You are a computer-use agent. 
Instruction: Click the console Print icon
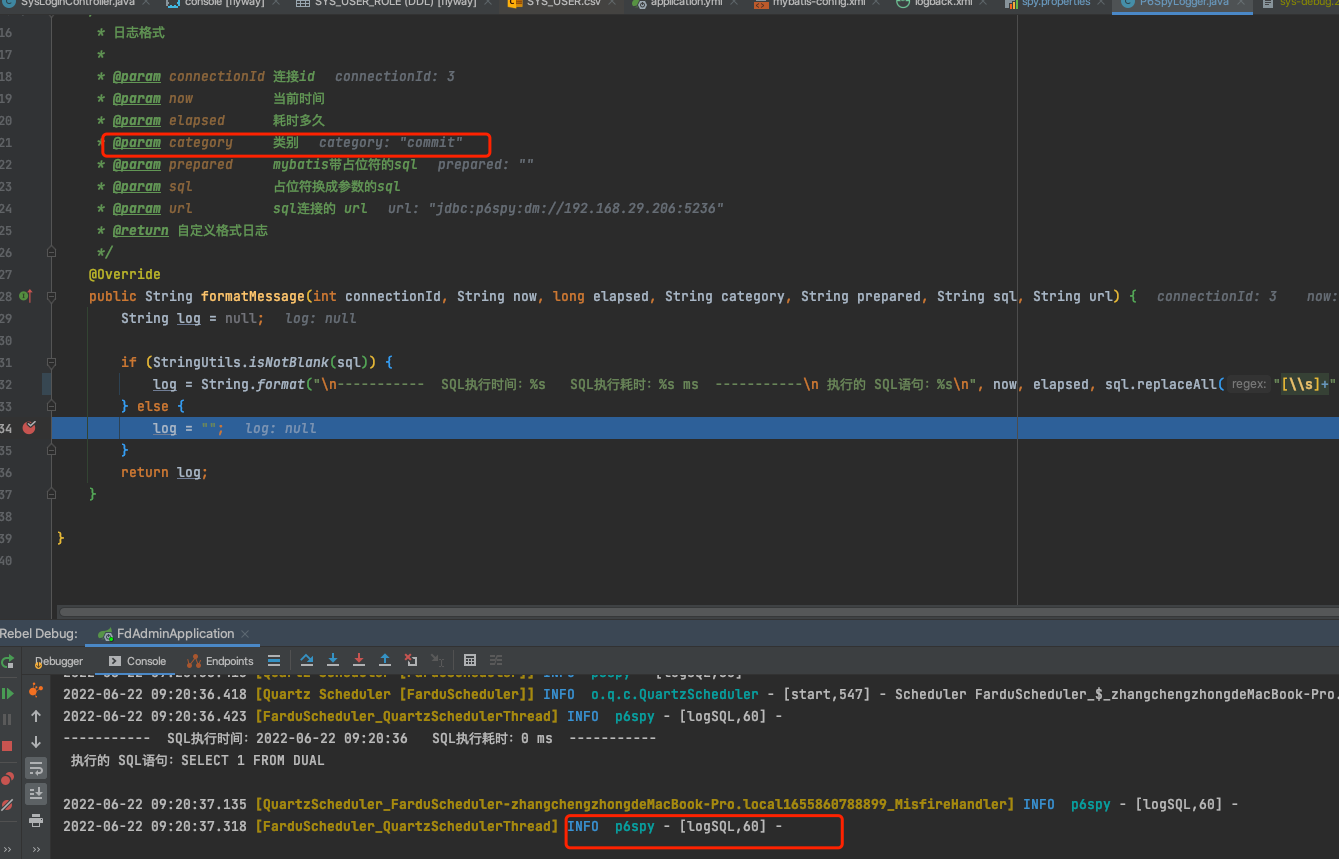pos(36,820)
